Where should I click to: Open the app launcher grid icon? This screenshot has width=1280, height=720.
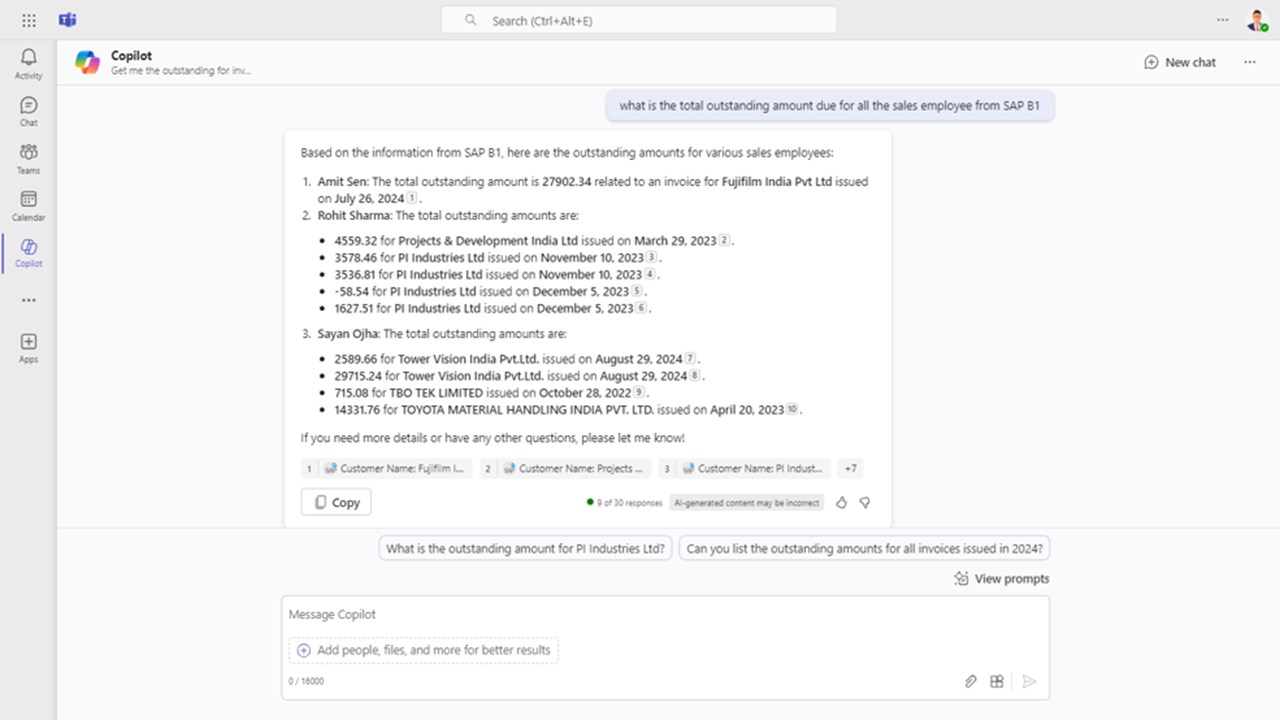tap(28, 20)
